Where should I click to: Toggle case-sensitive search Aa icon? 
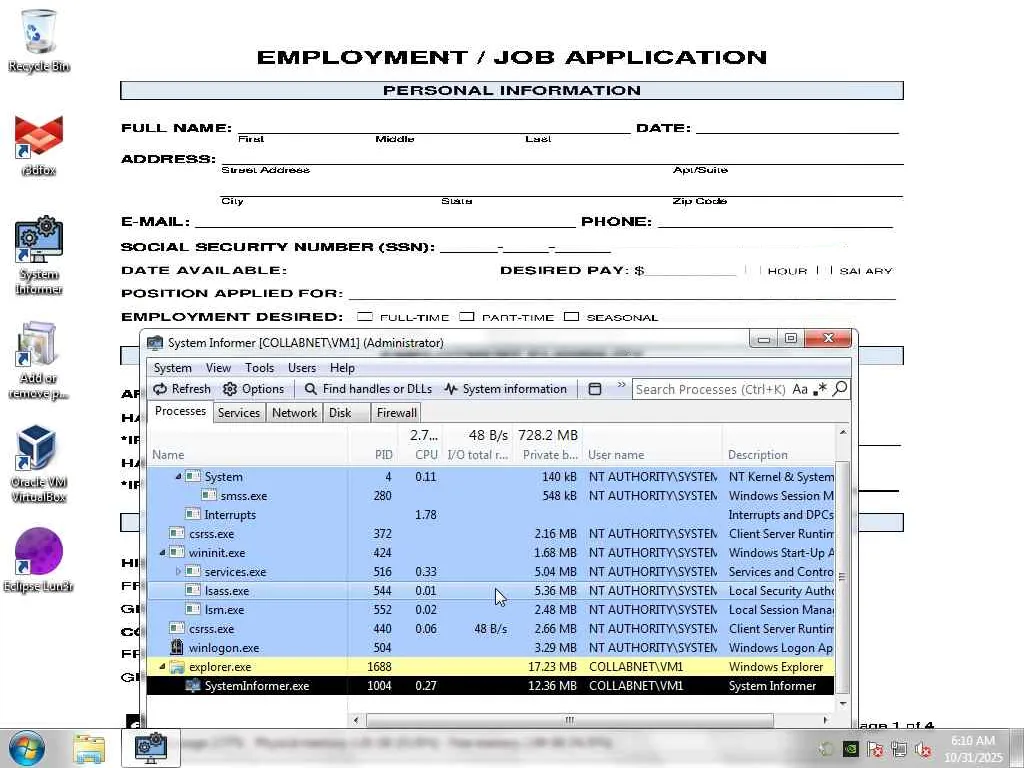click(800, 389)
